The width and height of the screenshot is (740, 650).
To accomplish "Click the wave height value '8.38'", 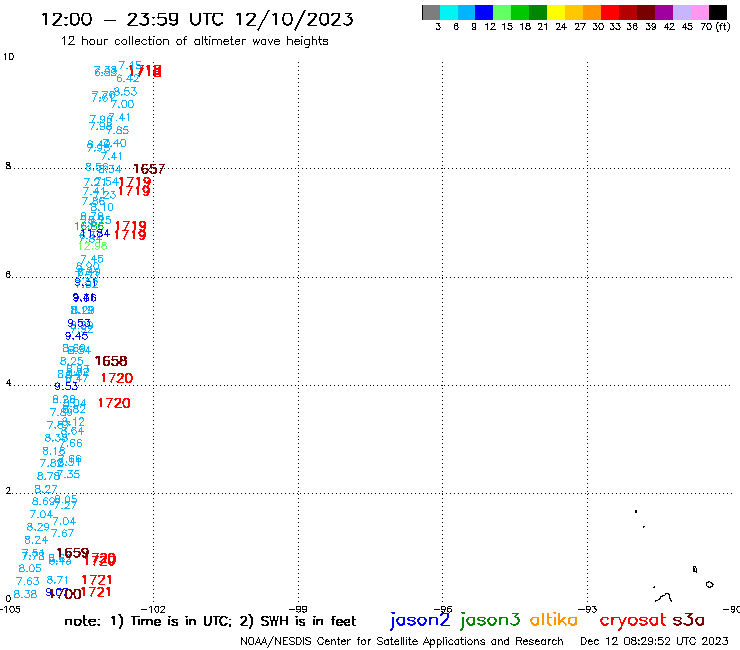I will 25,594.
